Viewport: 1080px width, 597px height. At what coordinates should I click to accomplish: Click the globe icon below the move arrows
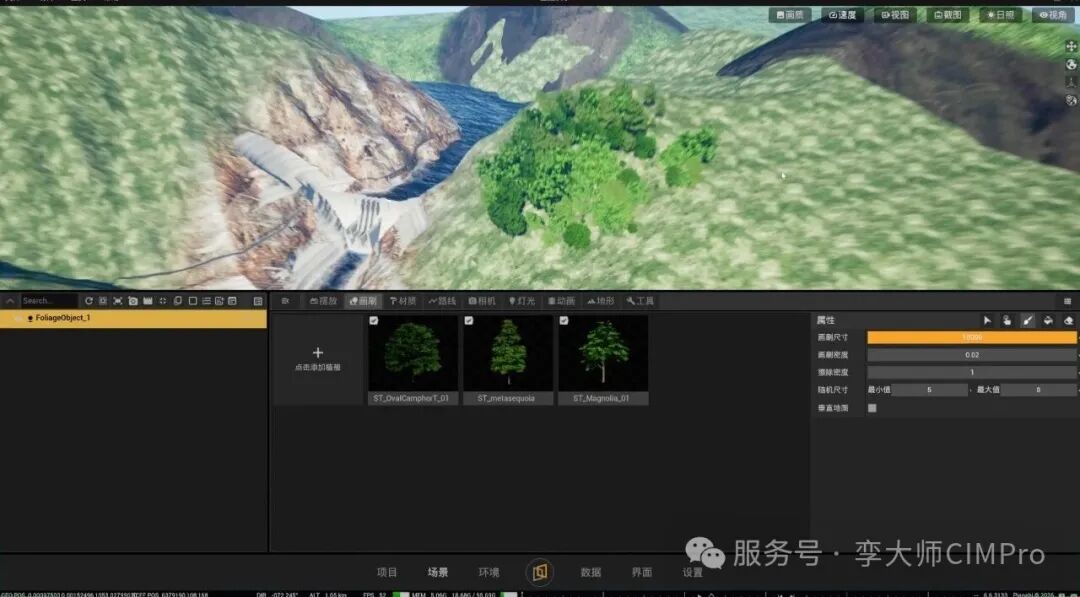click(x=1071, y=64)
